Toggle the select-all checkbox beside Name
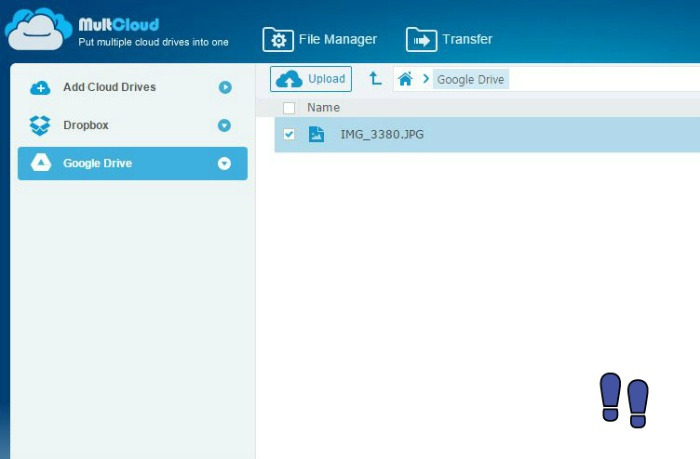This screenshot has width=700, height=459. [289, 108]
